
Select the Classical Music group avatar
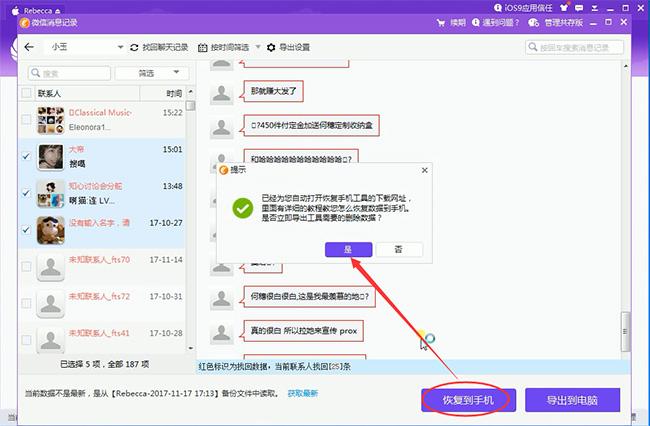pyautogui.click(x=51, y=120)
